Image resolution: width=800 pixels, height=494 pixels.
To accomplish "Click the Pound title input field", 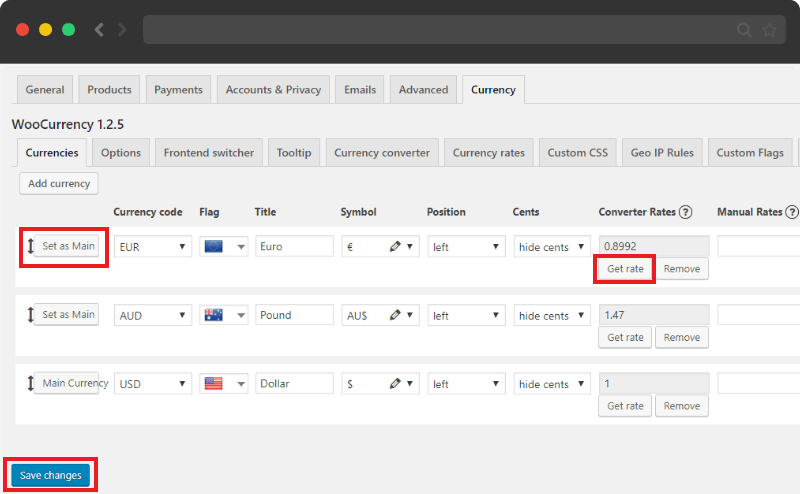I will (294, 315).
